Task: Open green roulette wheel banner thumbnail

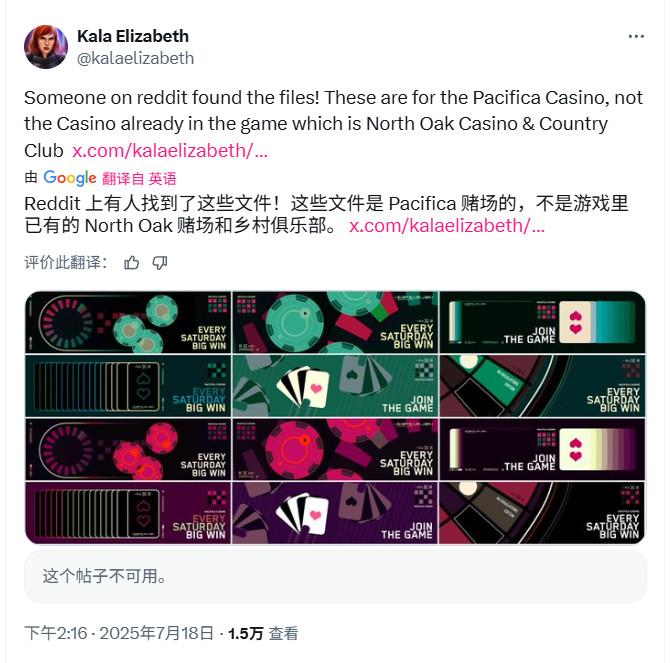Action: coord(543,386)
